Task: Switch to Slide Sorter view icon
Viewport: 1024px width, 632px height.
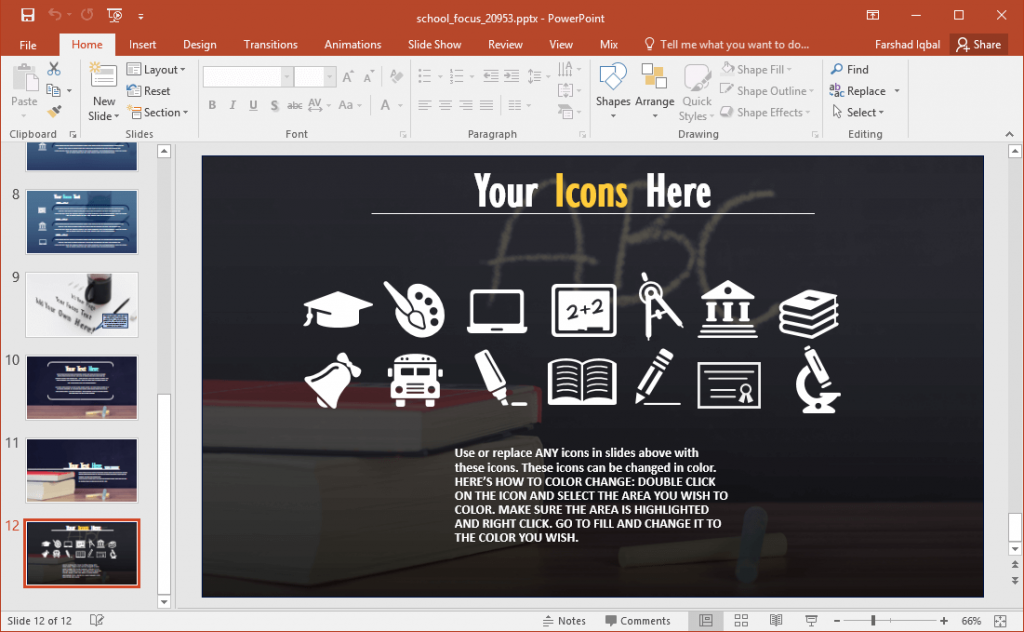Action: (x=741, y=620)
